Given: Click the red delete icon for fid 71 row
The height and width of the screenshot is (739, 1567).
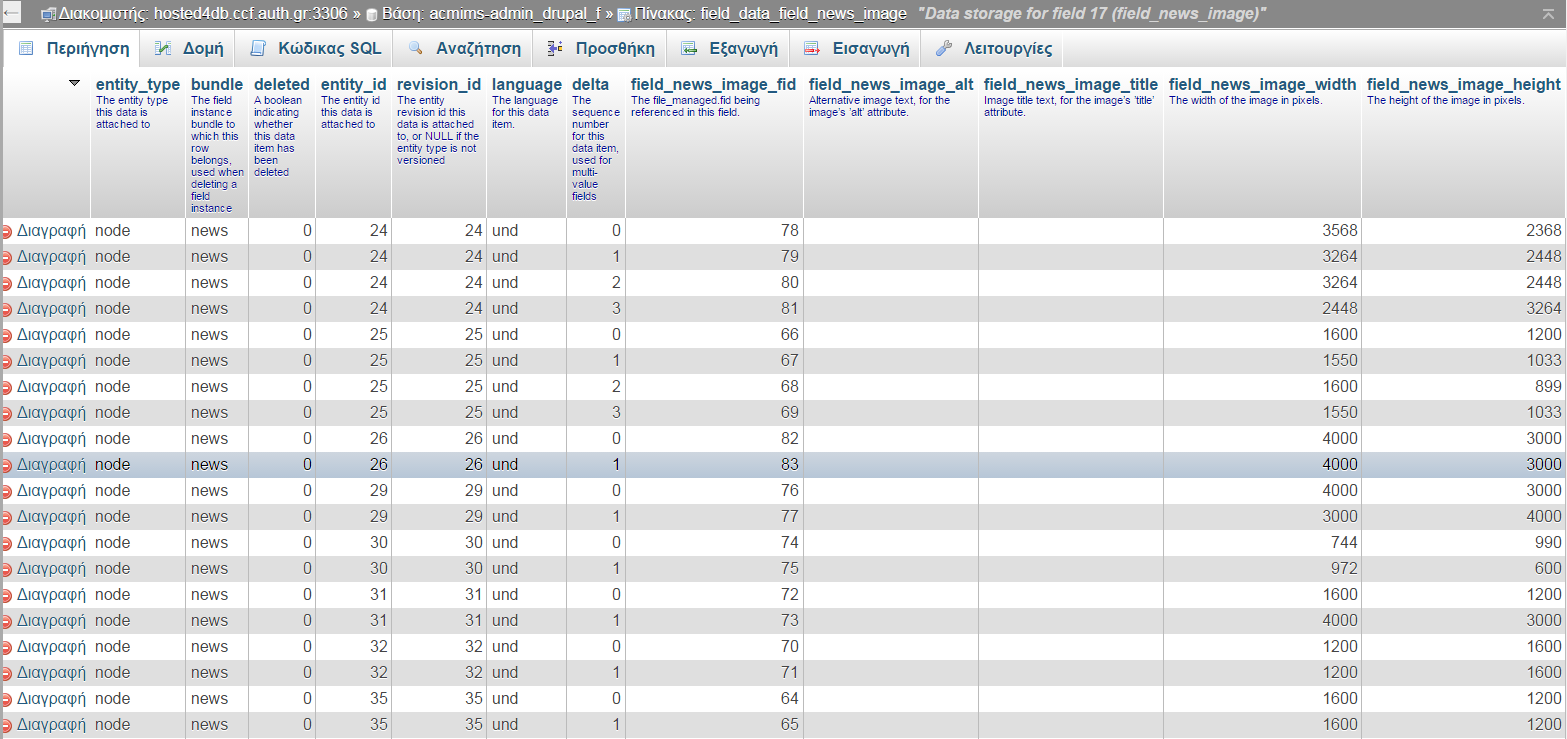Looking at the screenshot, I should 7,673.
